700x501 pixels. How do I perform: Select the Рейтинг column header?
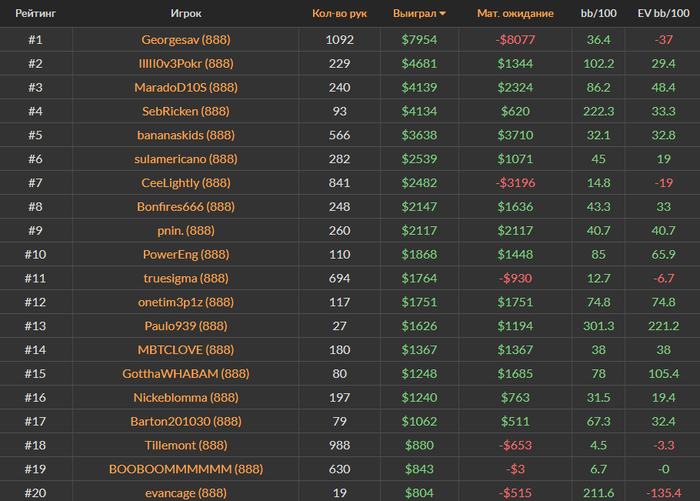[x=36, y=13]
